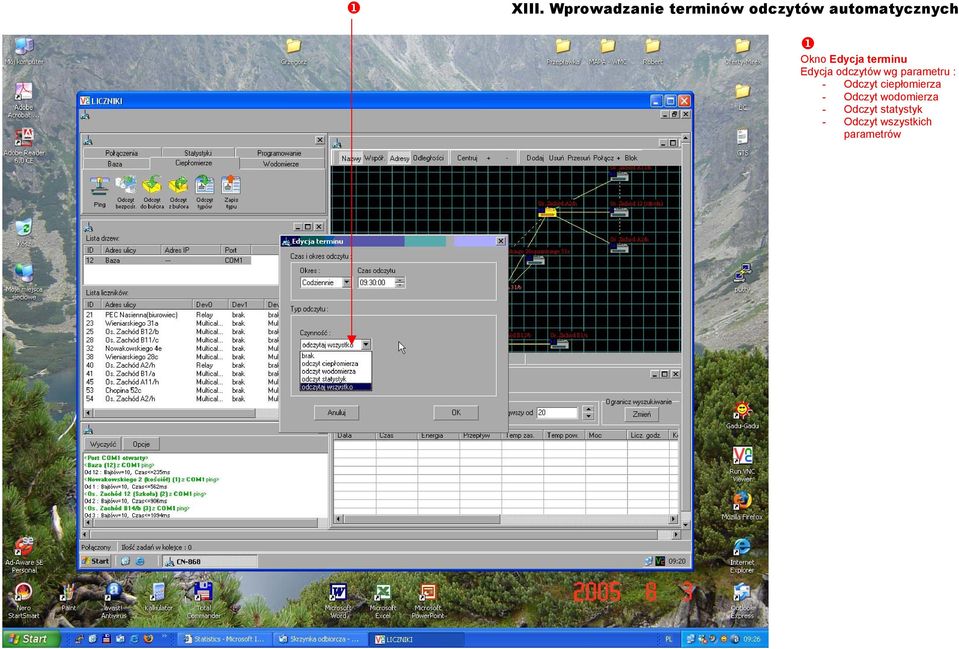Click the Czas odczytu time stepper arrows
The width and height of the screenshot is (959, 649).
coord(400,283)
